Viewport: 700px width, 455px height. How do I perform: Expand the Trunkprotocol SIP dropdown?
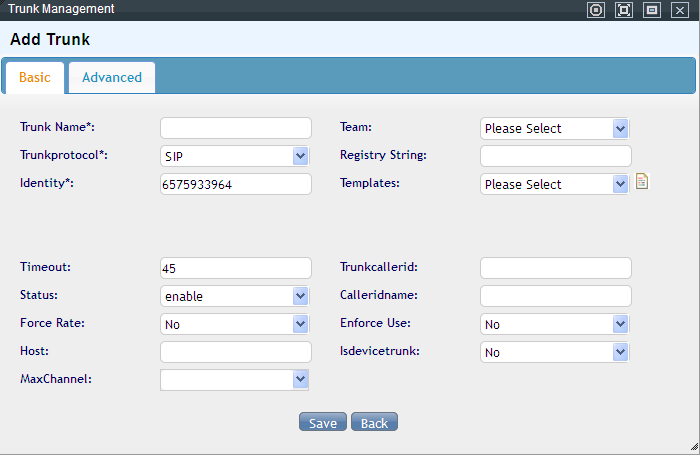point(235,156)
